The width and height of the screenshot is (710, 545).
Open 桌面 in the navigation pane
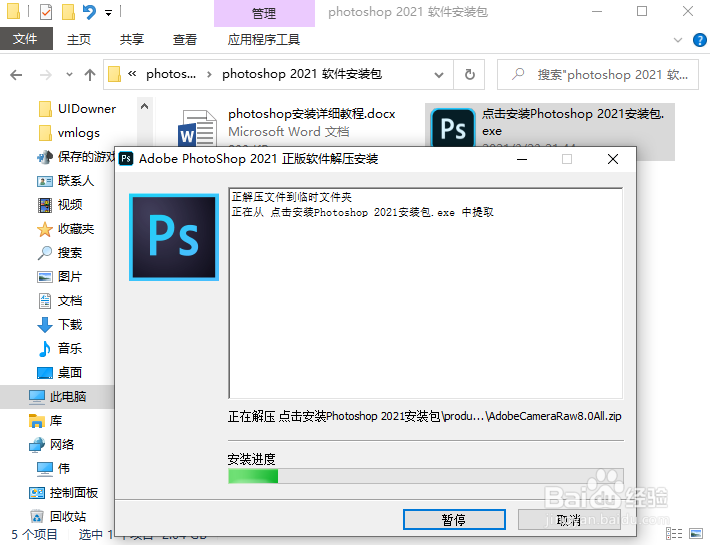(60, 373)
